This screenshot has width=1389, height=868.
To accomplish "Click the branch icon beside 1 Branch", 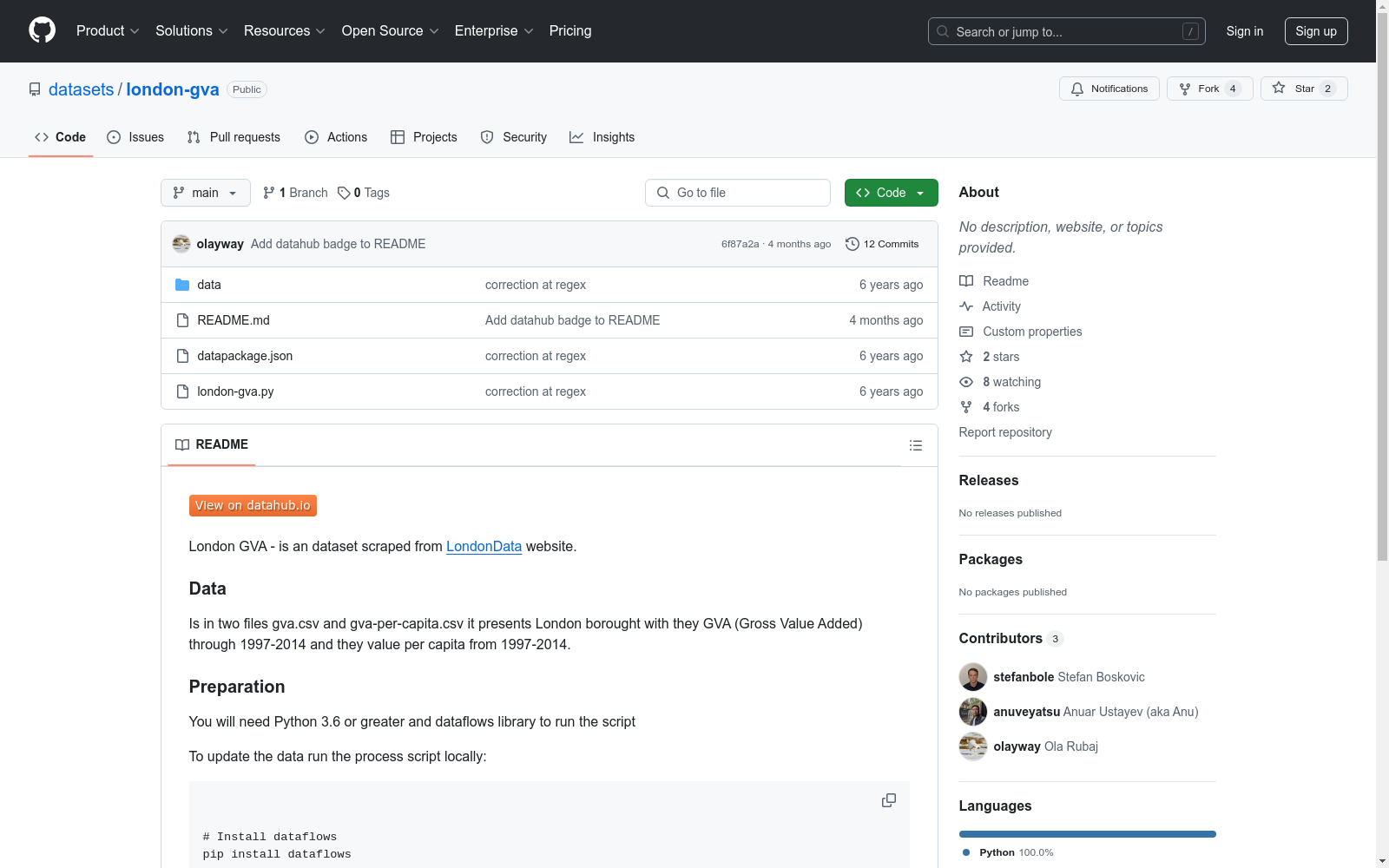I will point(269,193).
